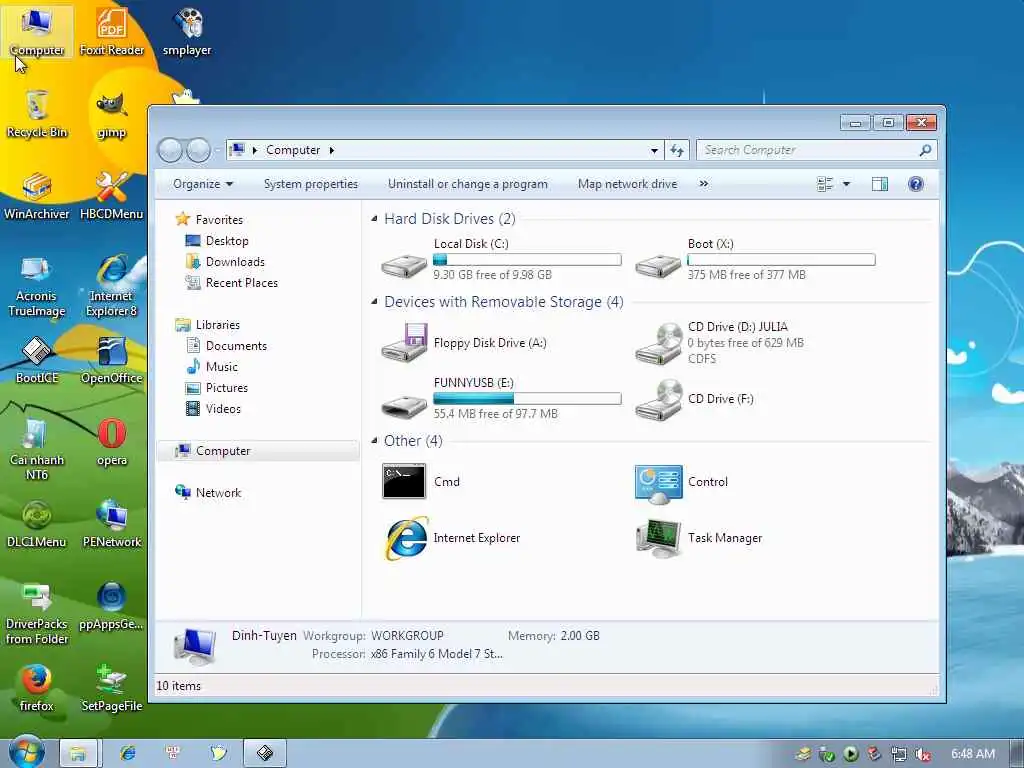Select the Task Manager item
The height and width of the screenshot is (768, 1024).
[x=699, y=537]
